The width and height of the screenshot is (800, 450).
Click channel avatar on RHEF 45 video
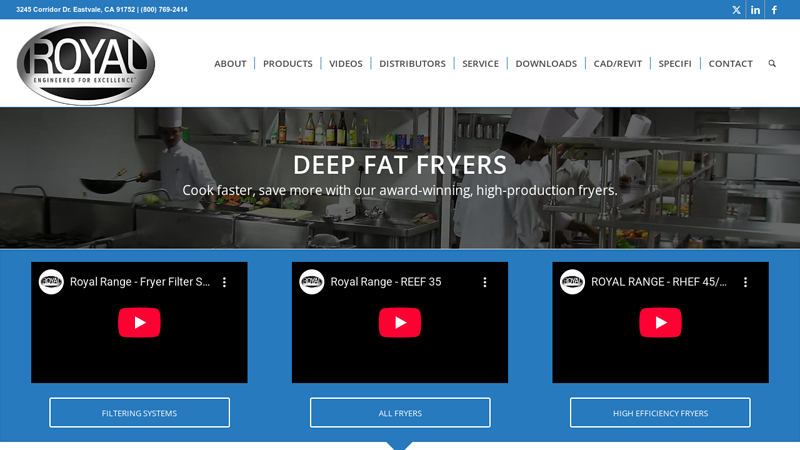pos(572,282)
